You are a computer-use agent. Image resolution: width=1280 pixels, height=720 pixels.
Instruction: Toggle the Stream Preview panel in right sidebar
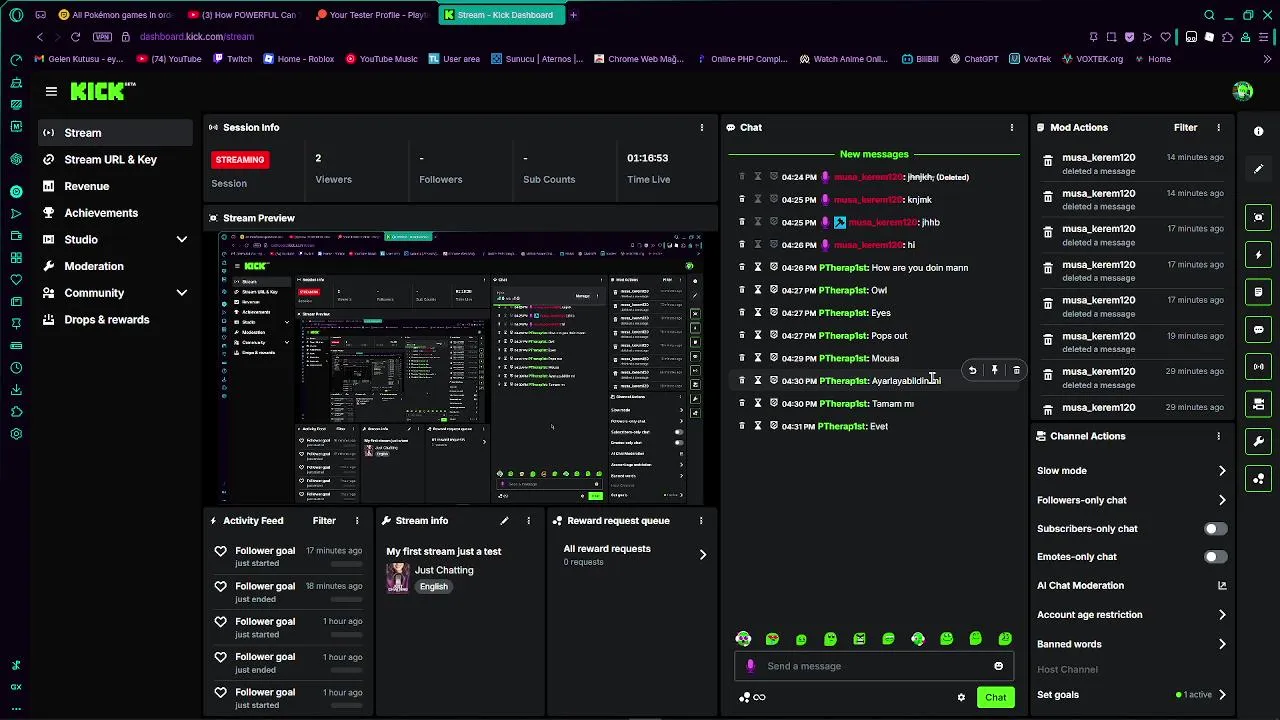point(1258,217)
